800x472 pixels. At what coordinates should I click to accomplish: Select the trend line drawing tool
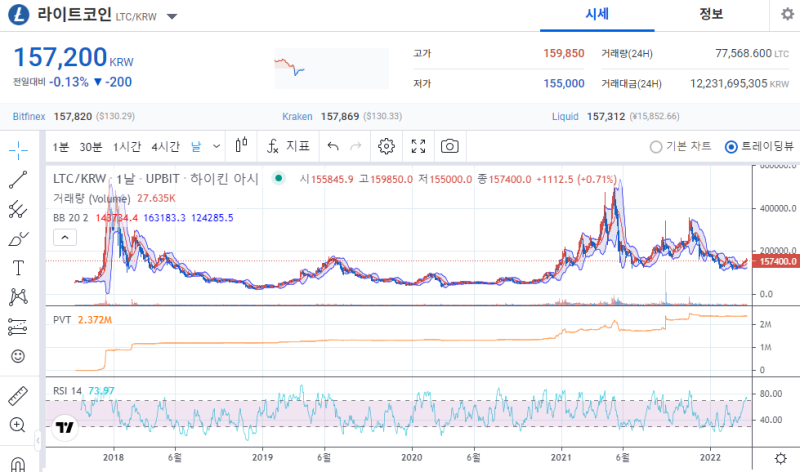pyautogui.click(x=18, y=180)
